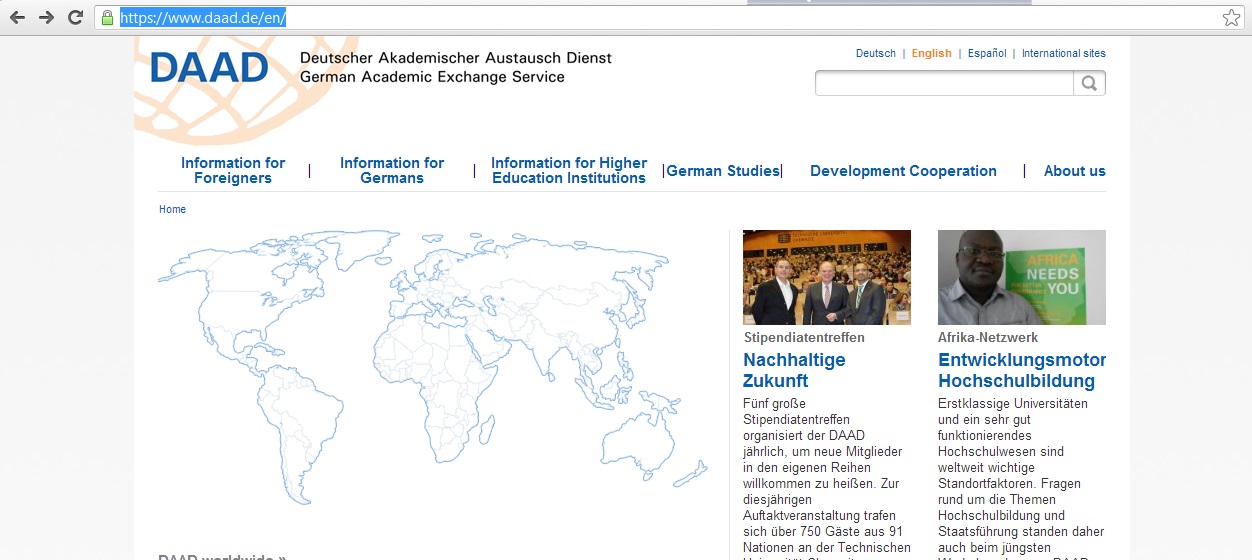Open the Stipendiatentreffen photo thumbnail
Viewport: 1252px width, 560px height.
pyautogui.click(x=827, y=277)
